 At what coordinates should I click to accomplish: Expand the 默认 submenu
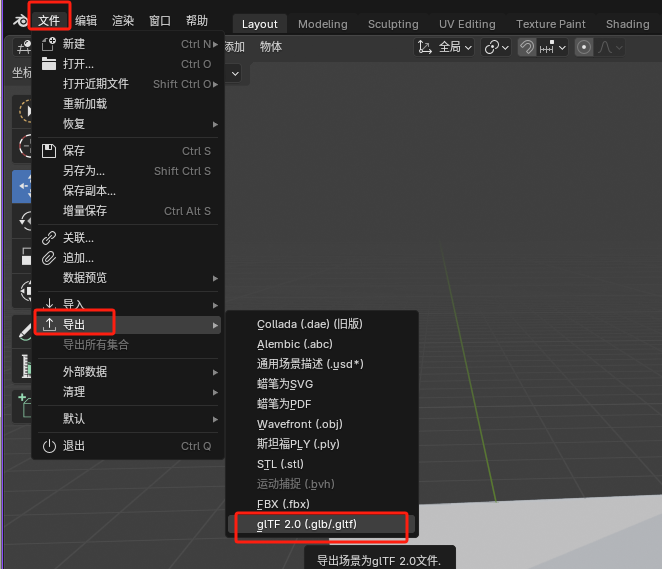(x=128, y=419)
